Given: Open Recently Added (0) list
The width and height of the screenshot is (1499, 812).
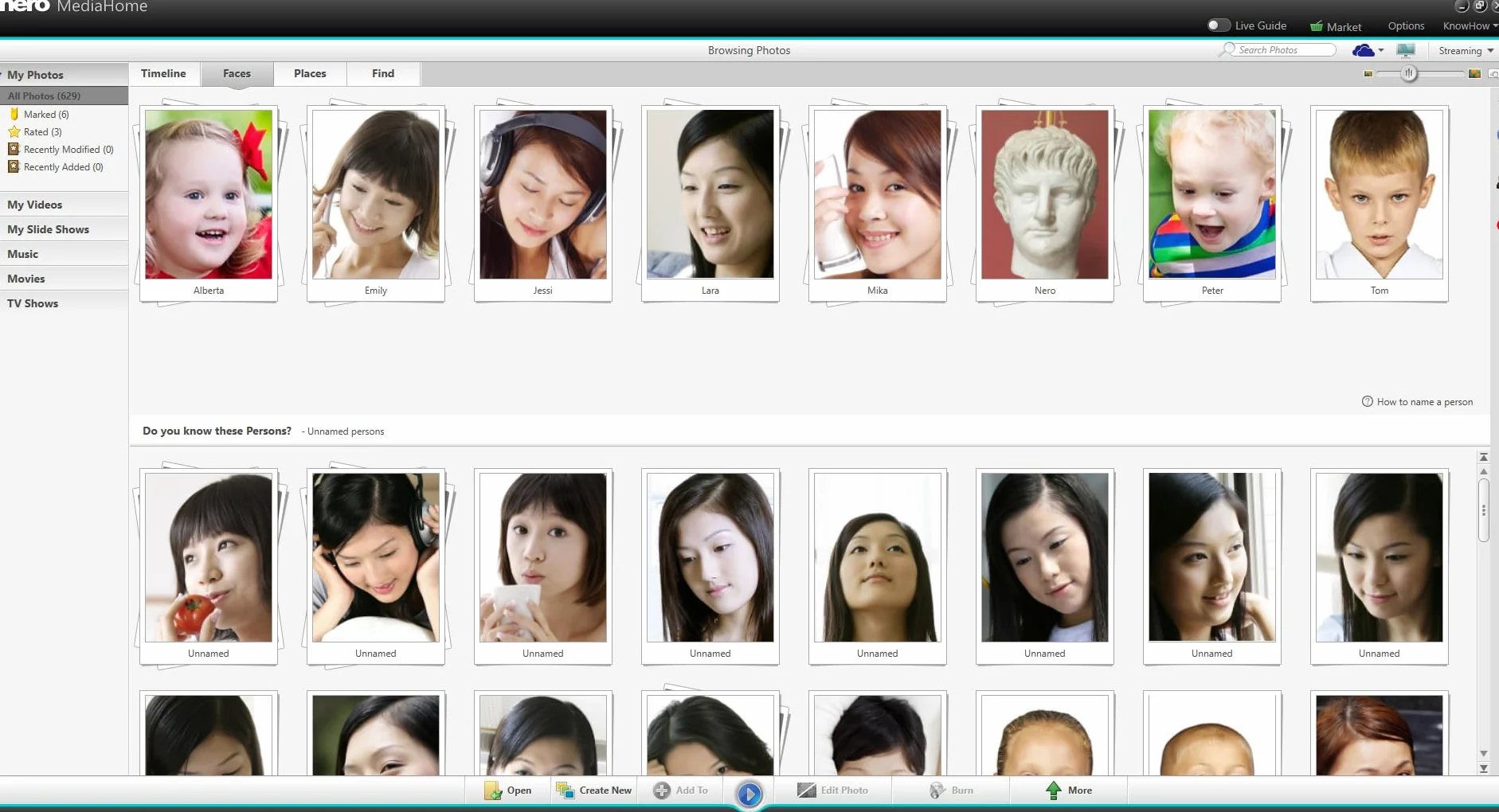Looking at the screenshot, I should point(56,167).
